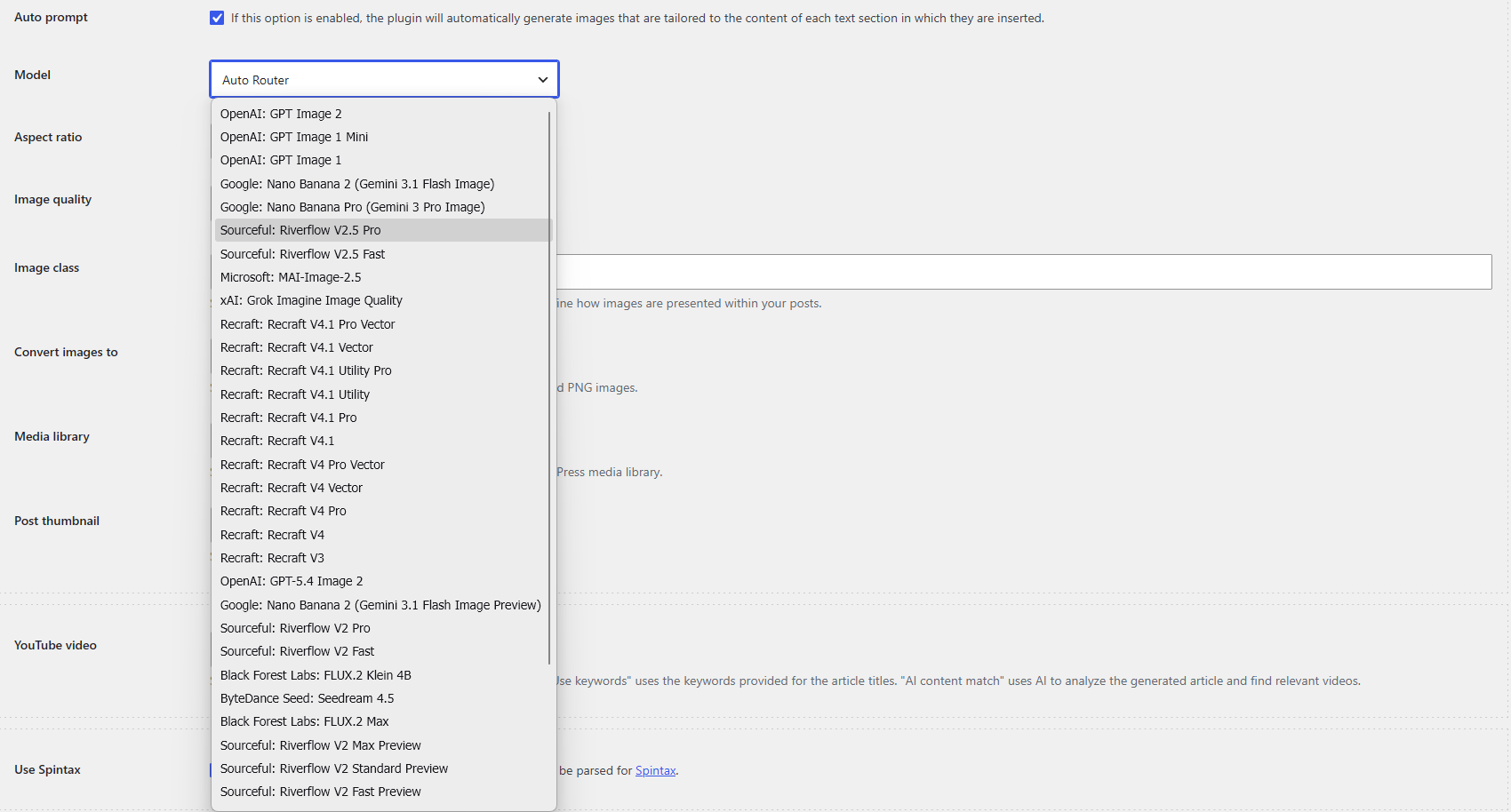Pick Recraft: Recraft V4 Pro option
The height and width of the screenshot is (812, 1511).
coord(382,511)
